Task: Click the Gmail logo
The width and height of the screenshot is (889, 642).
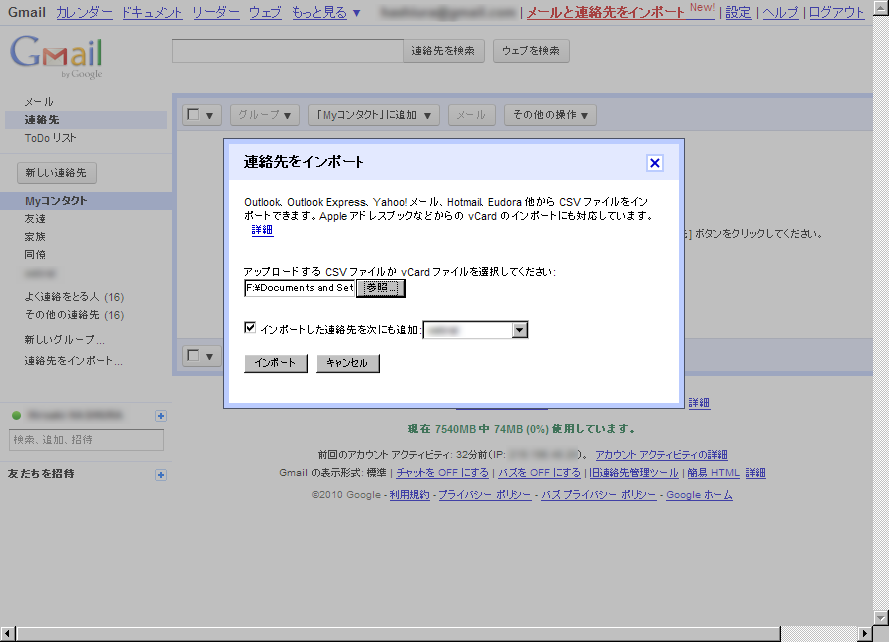Action: point(56,56)
